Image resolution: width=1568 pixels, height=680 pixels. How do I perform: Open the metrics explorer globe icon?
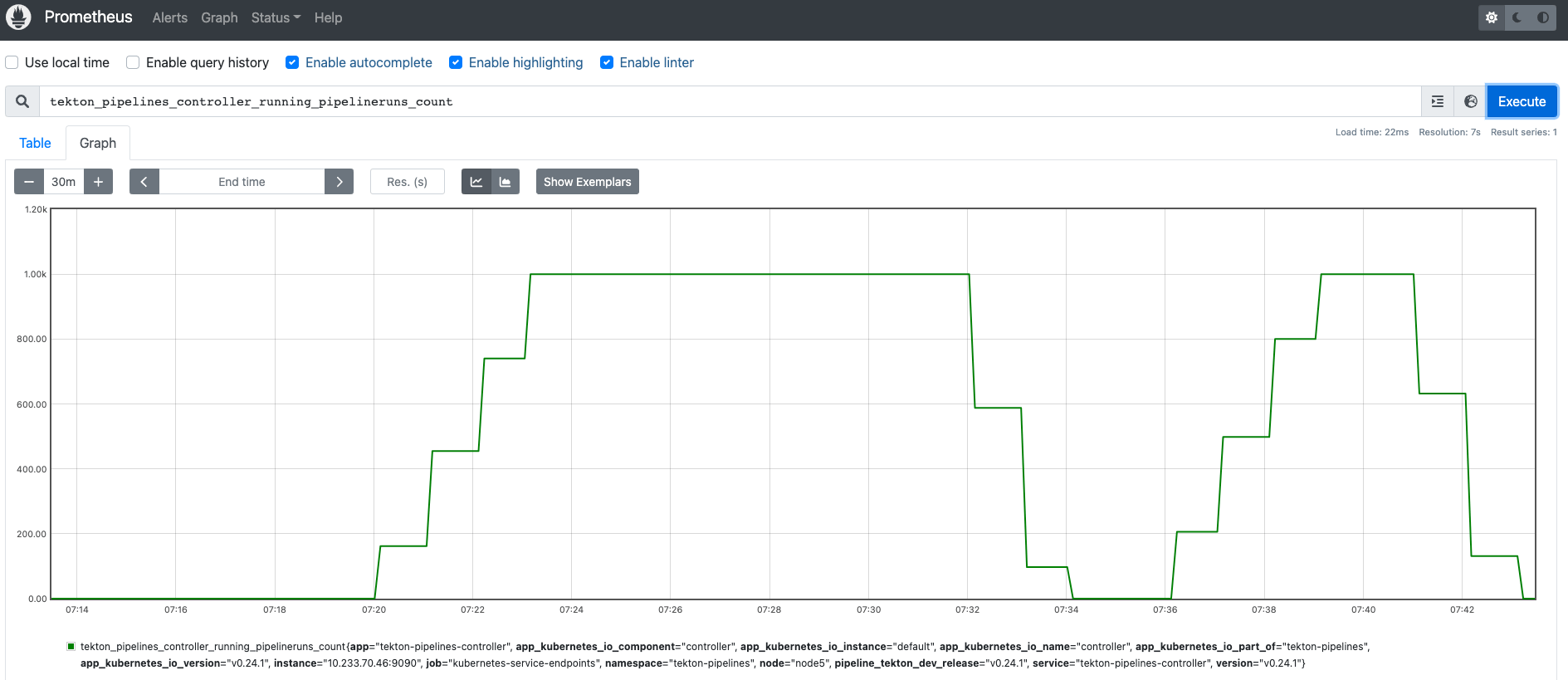coord(1470,101)
